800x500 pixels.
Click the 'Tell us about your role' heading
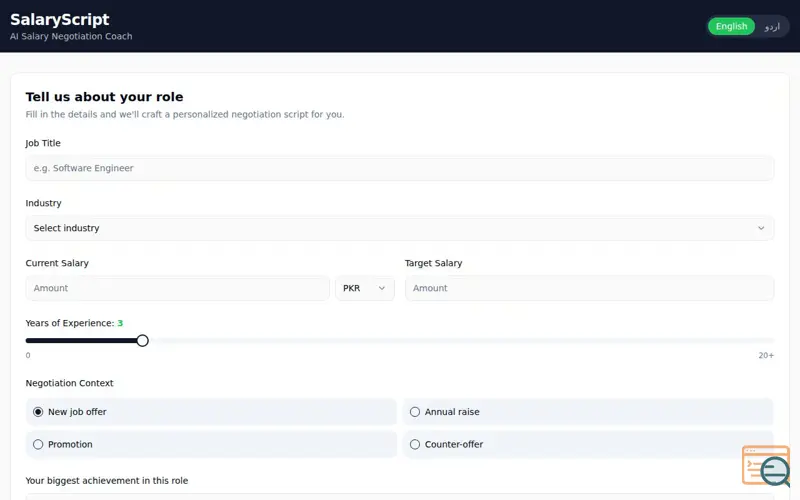(x=104, y=97)
